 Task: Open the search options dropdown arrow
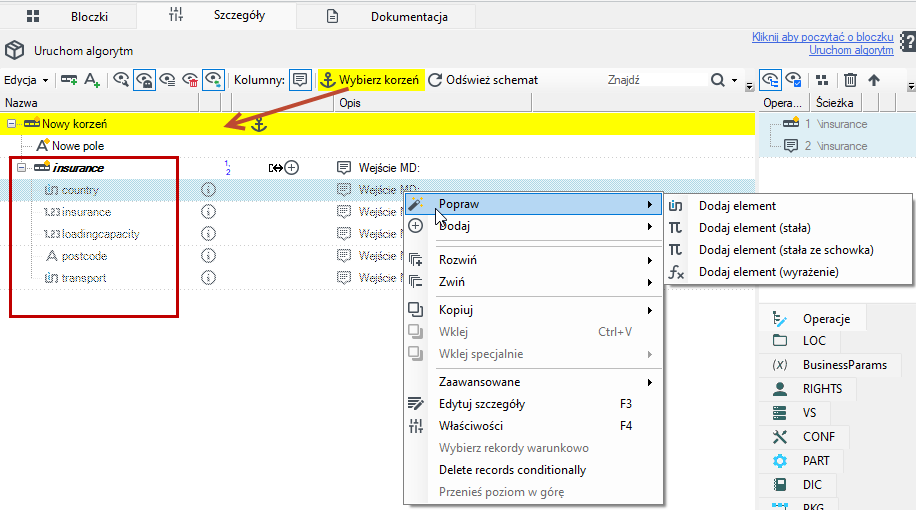tap(734, 81)
